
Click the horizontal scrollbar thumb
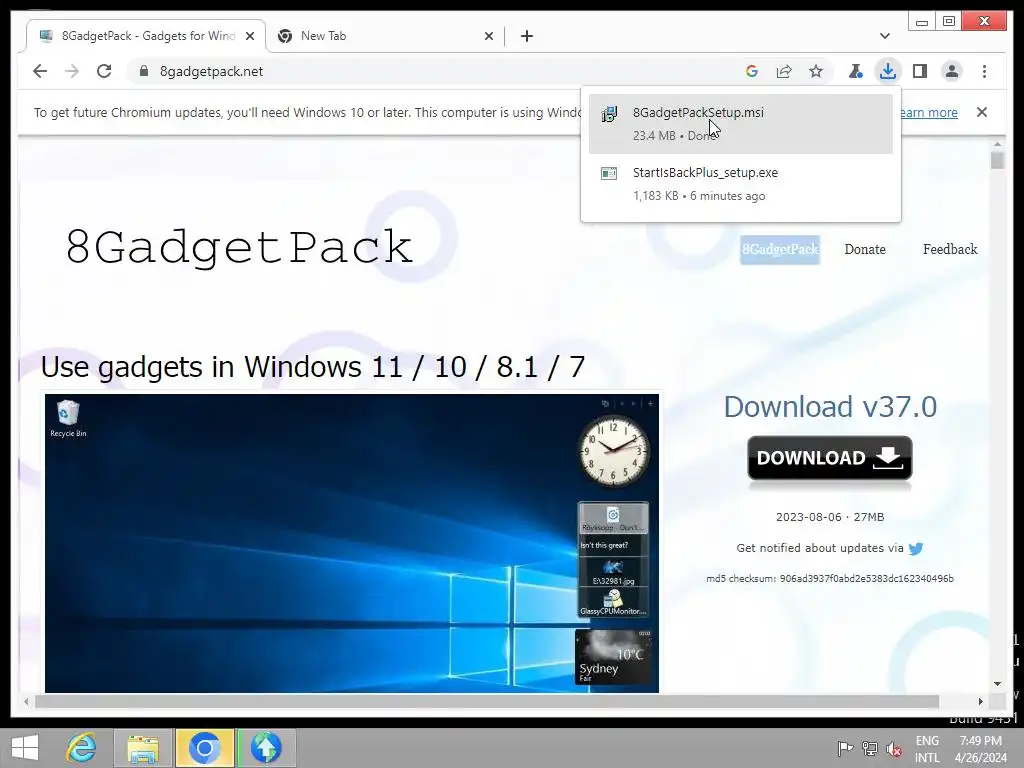pos(487,701)
